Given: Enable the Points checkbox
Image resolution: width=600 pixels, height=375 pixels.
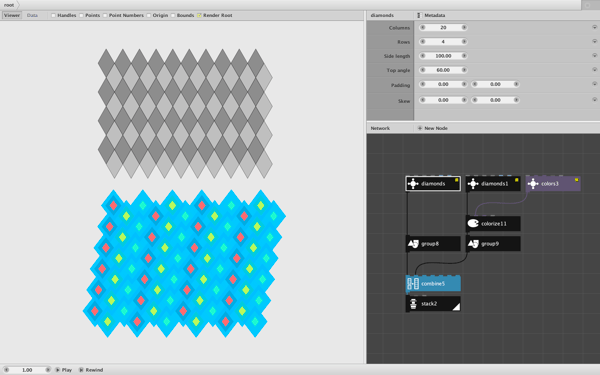Looking at the screenshot, I should [x=81, y=15].
